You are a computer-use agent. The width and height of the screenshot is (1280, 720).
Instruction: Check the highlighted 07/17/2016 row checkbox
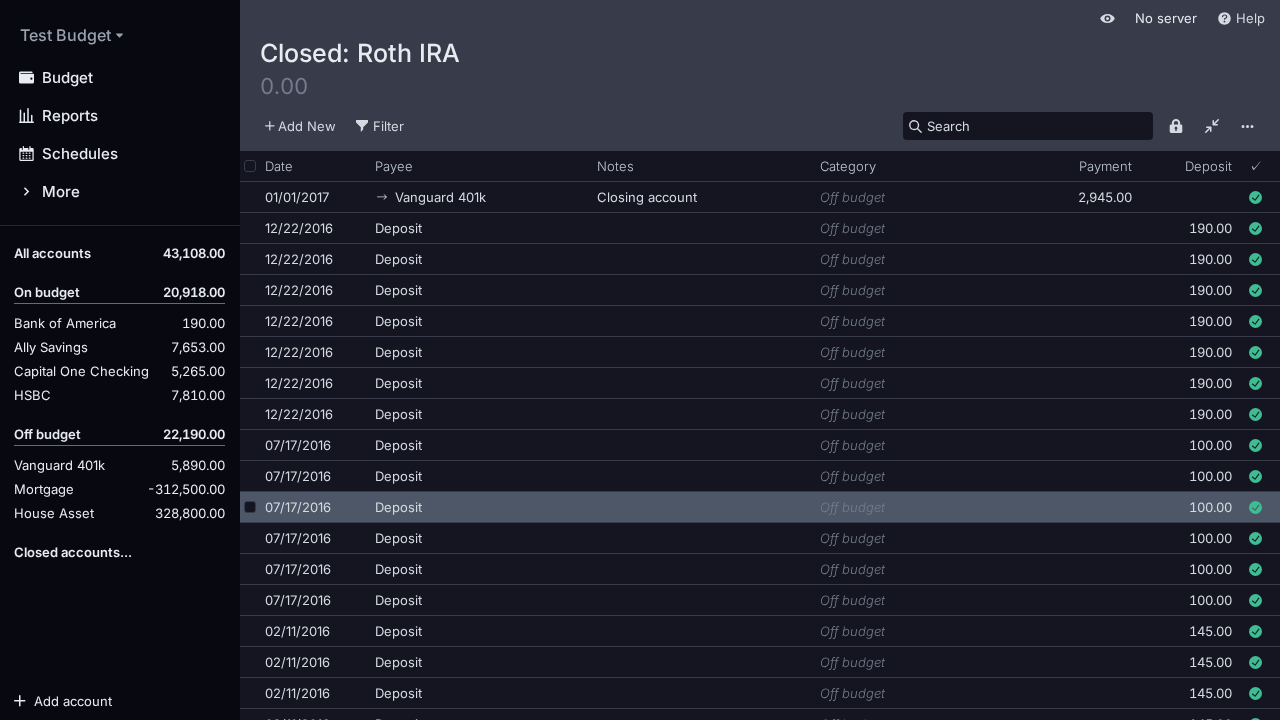coord(250,507)
